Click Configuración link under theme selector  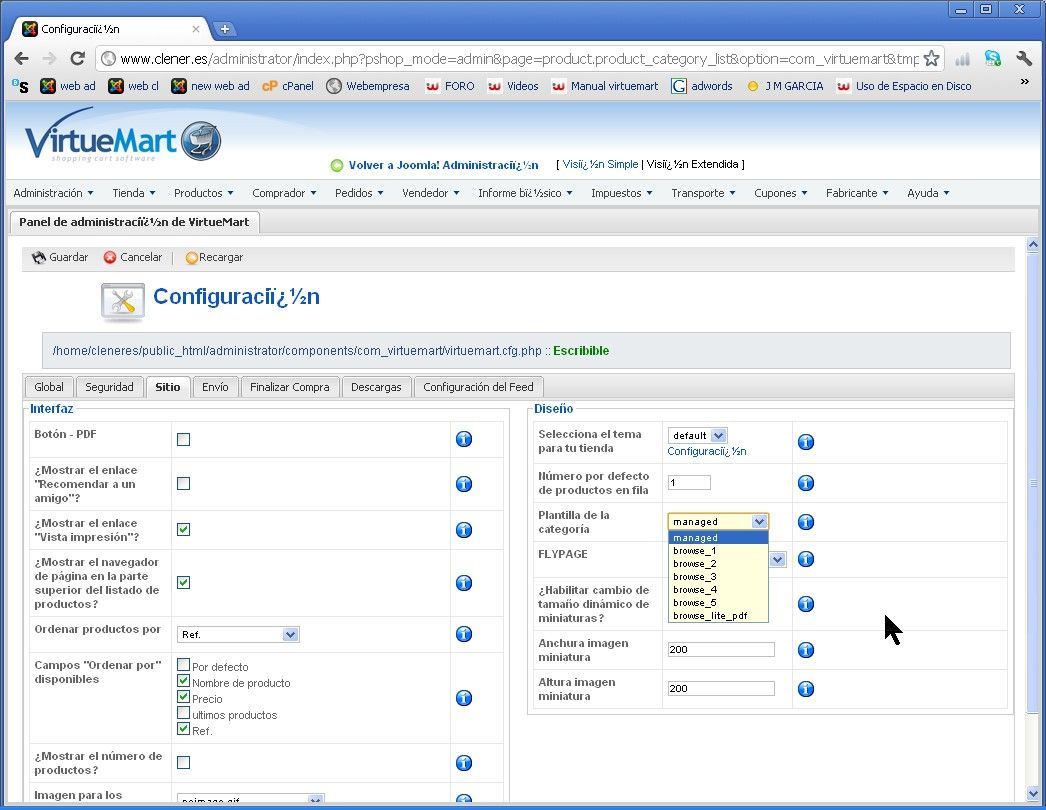[x=706, y=451]
